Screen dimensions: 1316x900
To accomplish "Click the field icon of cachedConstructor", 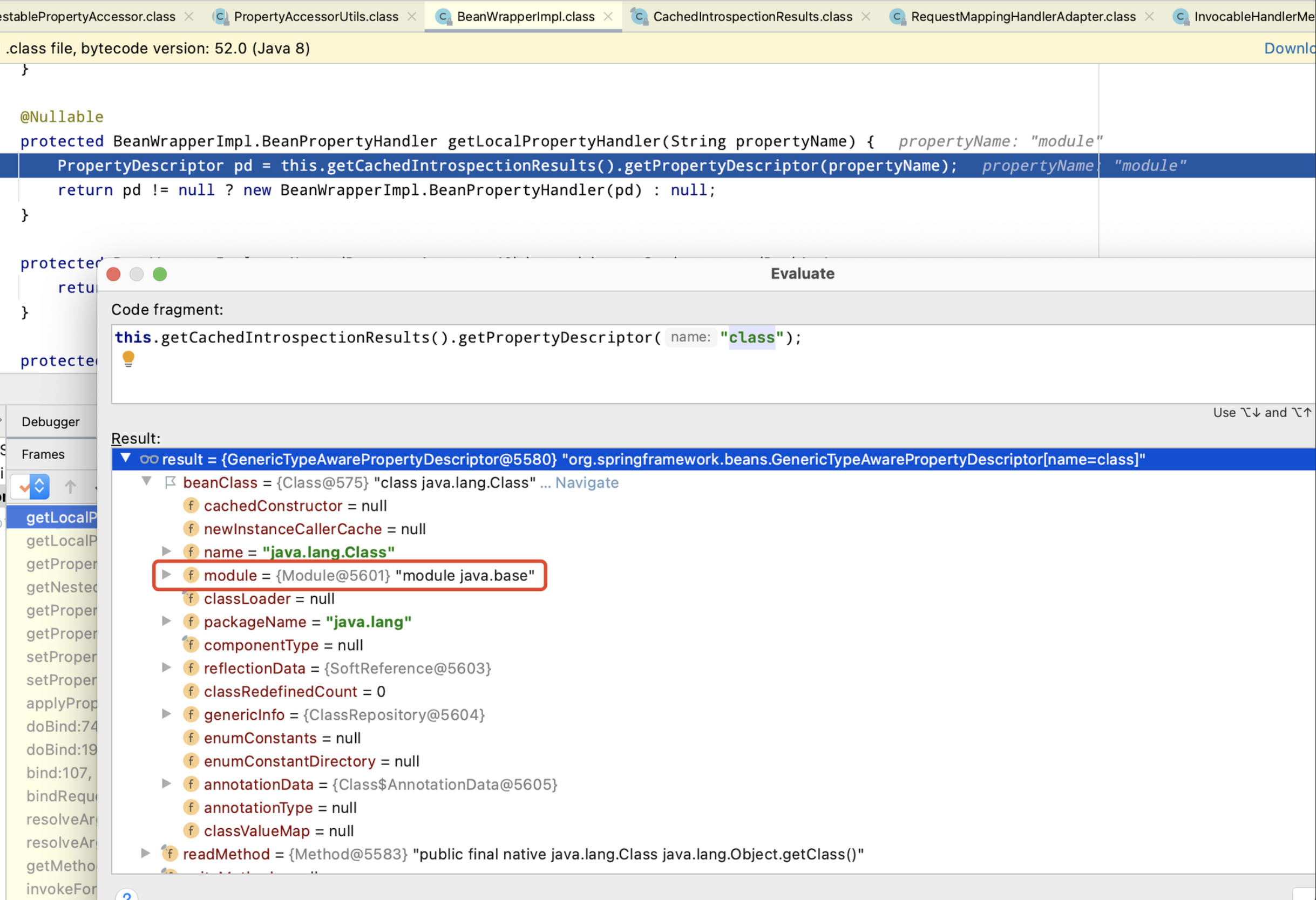I will pos(191,506).
